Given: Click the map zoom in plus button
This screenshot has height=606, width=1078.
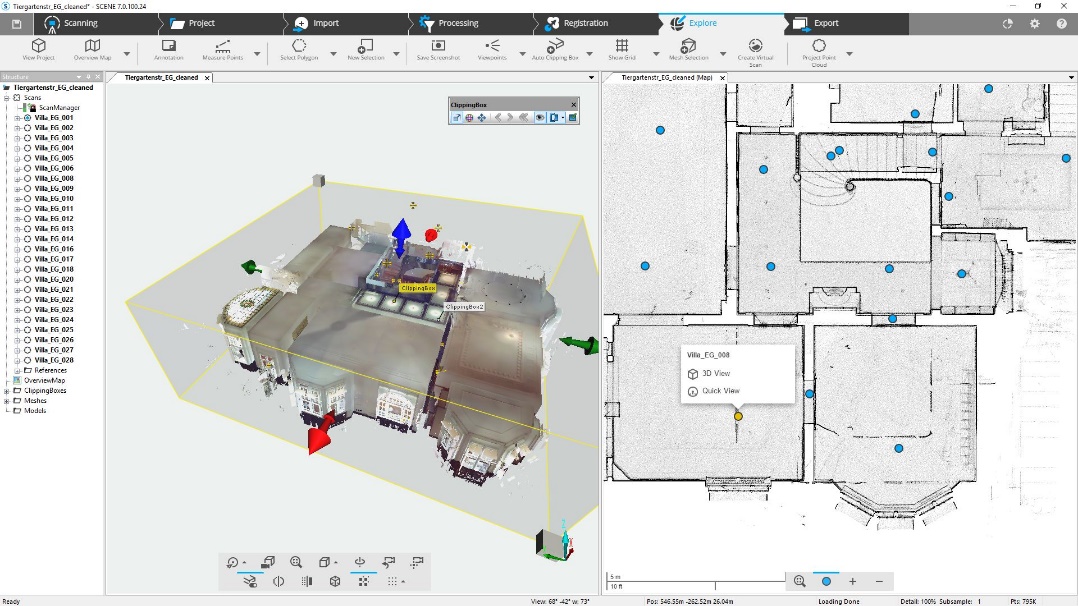Looking at the screenshot, I should [x=852, y=581].
